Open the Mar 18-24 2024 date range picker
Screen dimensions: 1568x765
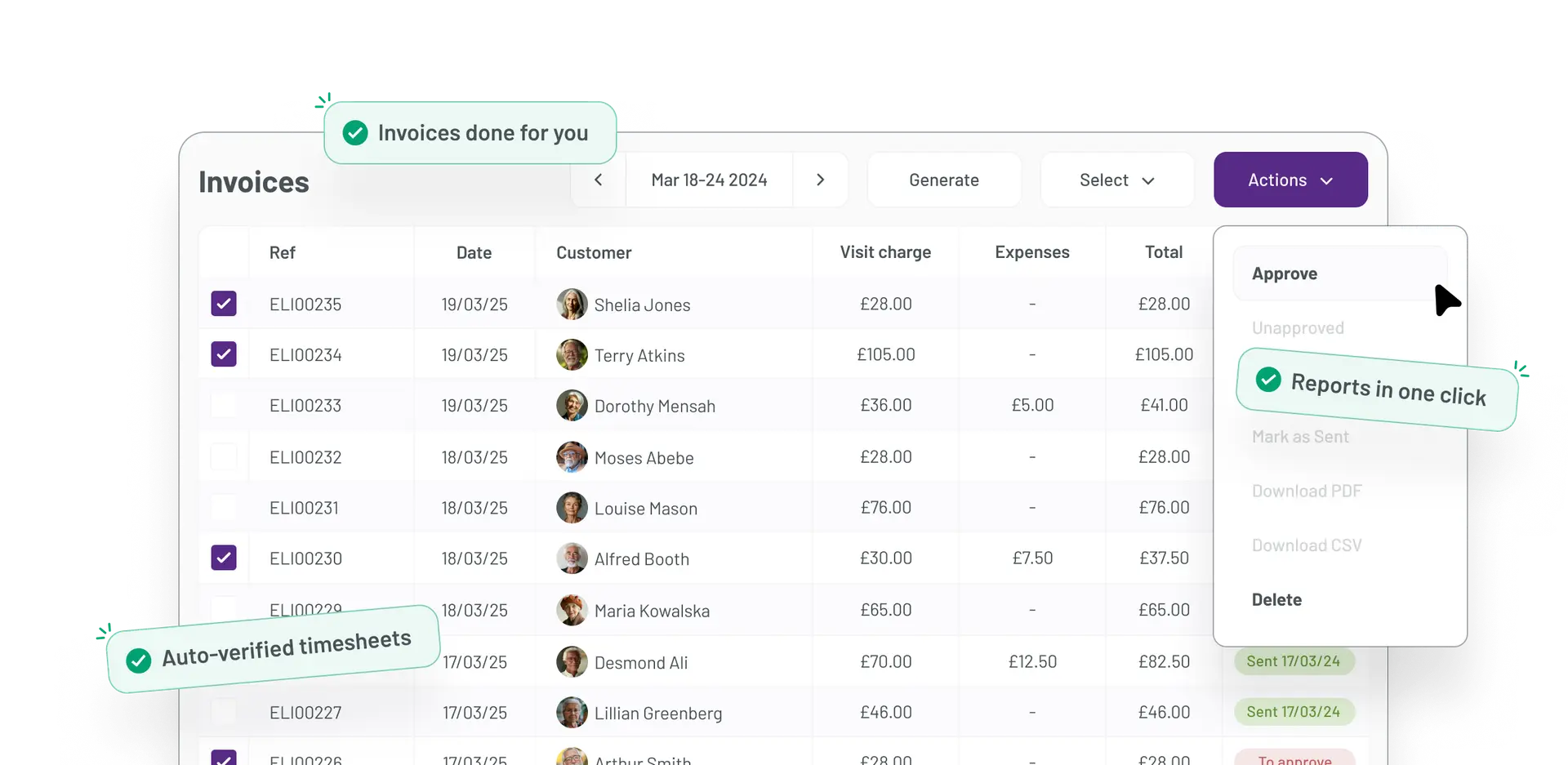click(x=709, y=180)
